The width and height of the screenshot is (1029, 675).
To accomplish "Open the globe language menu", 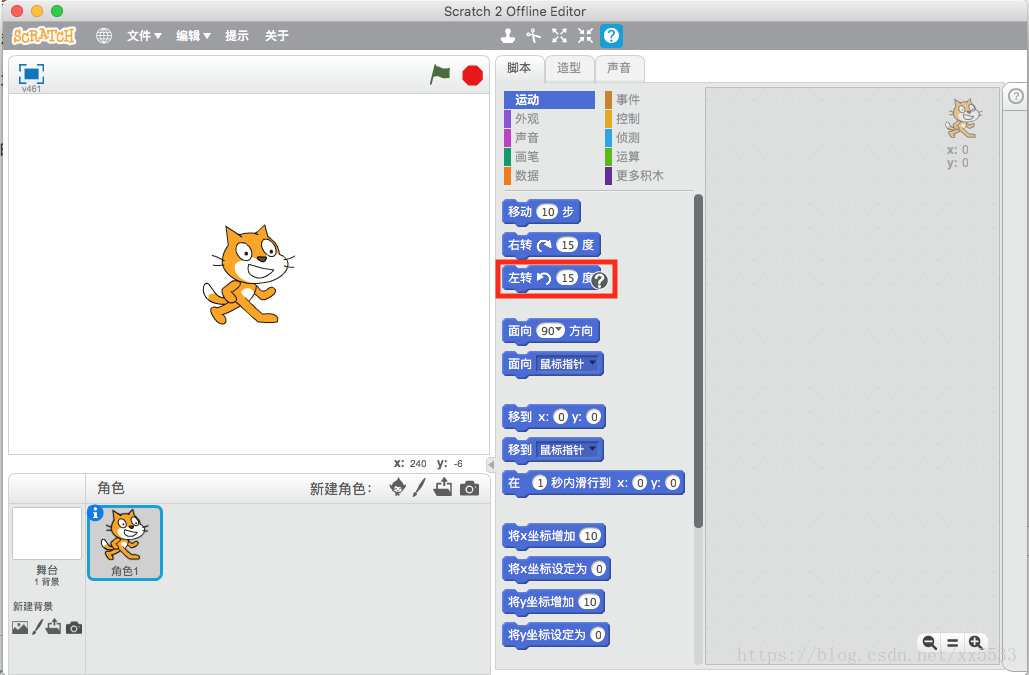I will pos(104,35).
